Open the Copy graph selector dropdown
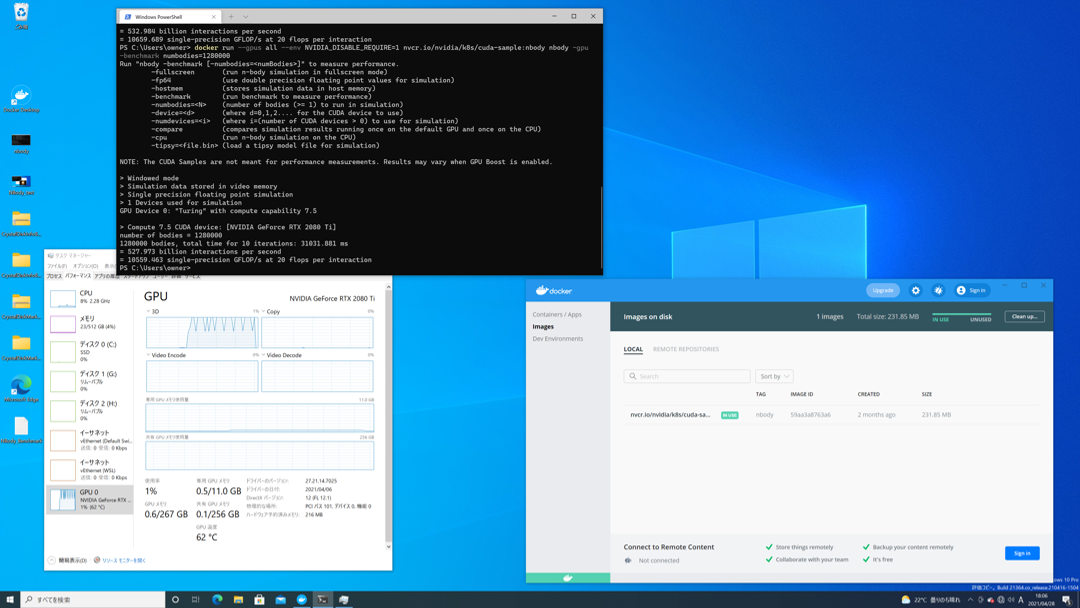The height and width of the screenshot is (608, 1080). tap(264, 312)
